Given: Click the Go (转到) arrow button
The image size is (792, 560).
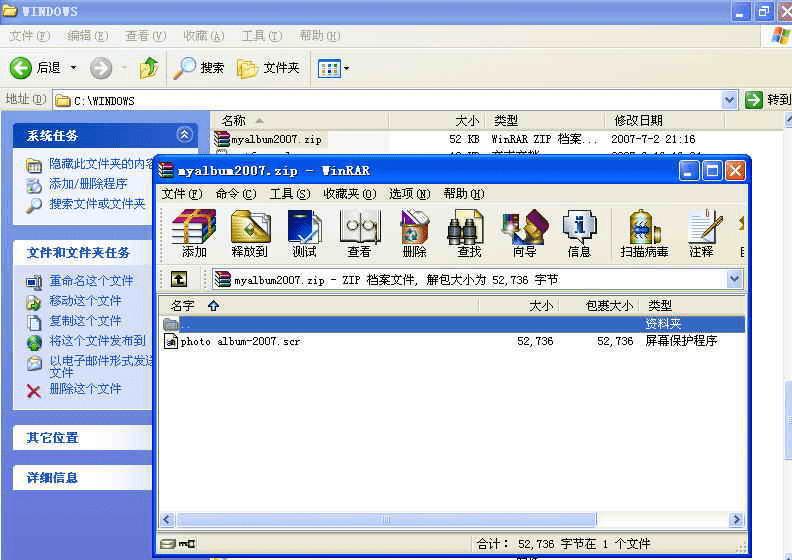Looking at the screenshot, I should tap(753, 99).
